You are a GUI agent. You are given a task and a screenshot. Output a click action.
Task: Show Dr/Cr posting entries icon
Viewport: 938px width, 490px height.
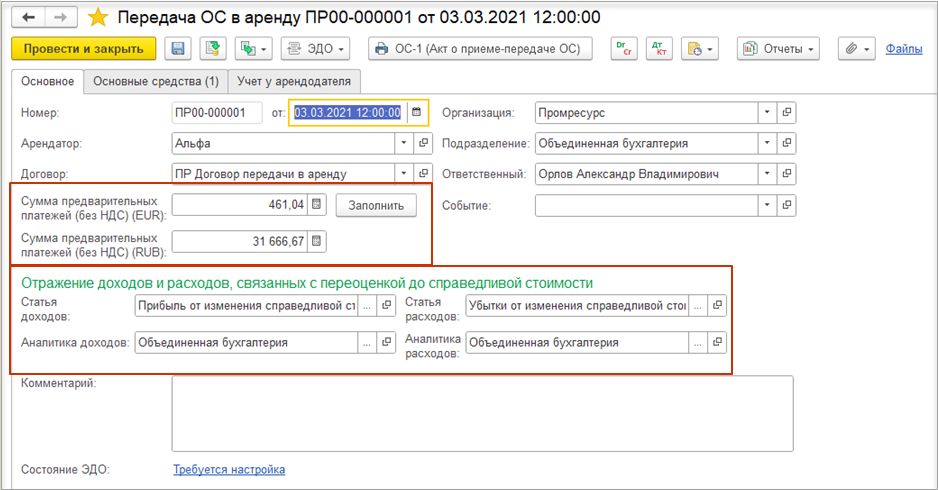(624, 49)
